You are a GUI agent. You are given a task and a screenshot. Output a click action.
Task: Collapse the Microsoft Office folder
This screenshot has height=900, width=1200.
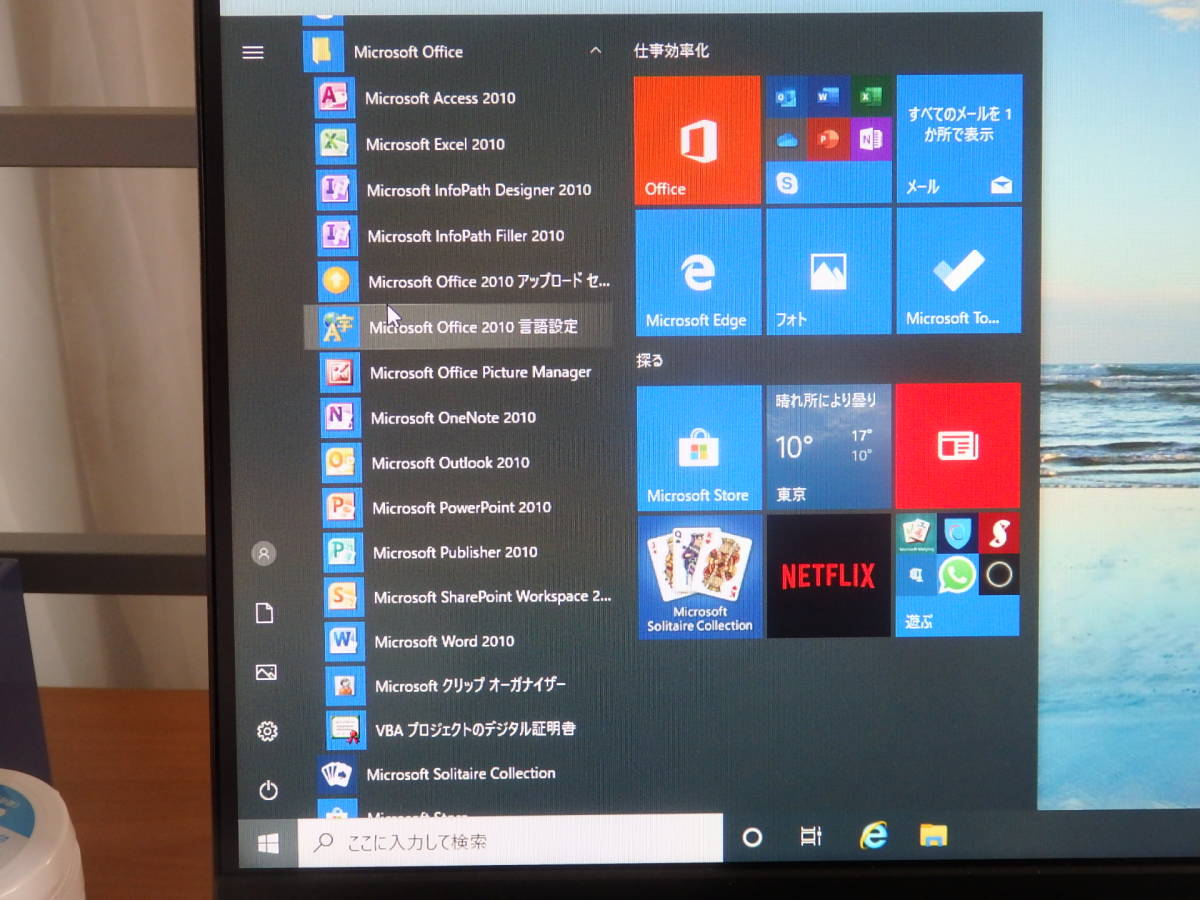pyautogui.click(x=595, y=50)
